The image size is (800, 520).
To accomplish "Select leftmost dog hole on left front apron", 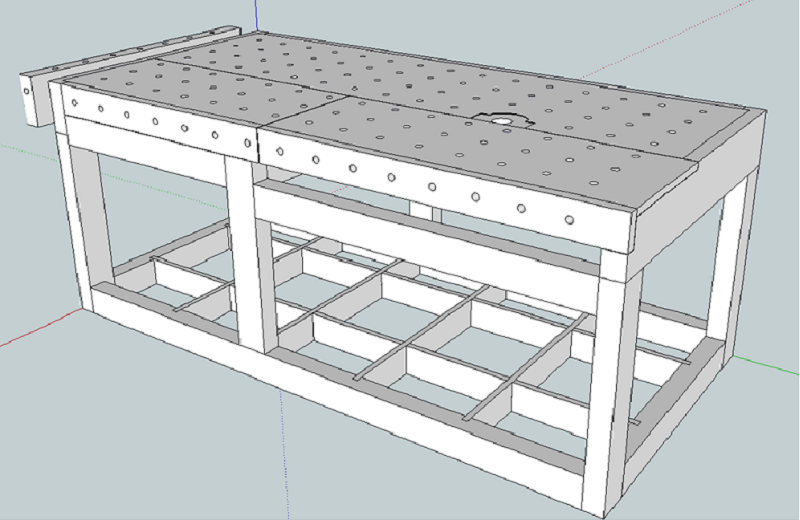I will tap(75, 103).
